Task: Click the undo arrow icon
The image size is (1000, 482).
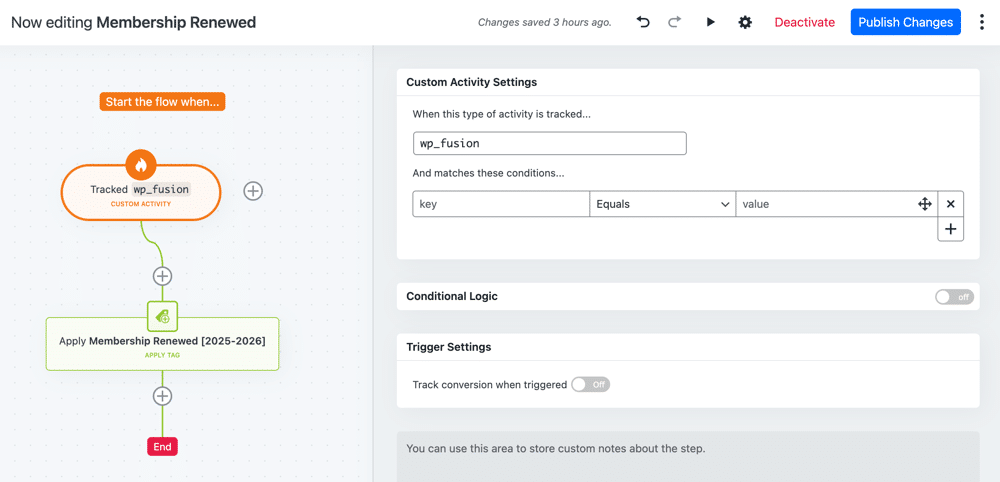Action: [x=643, y=22]
